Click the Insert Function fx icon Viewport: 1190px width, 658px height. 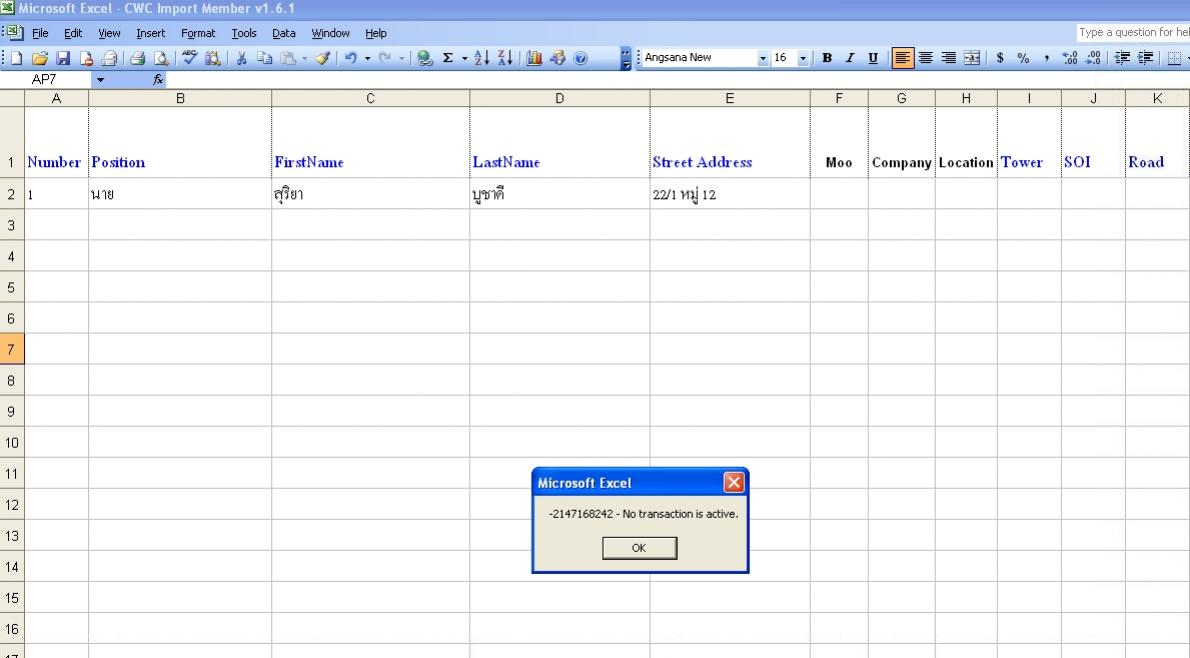pyautogui.click(x=158, y=80)
